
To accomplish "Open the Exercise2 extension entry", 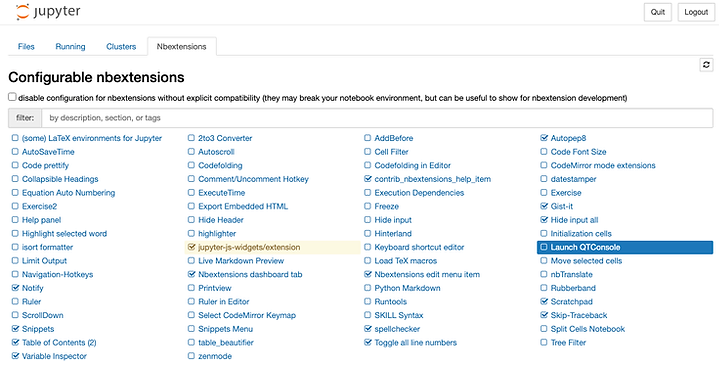I will (x=39, y=206).
